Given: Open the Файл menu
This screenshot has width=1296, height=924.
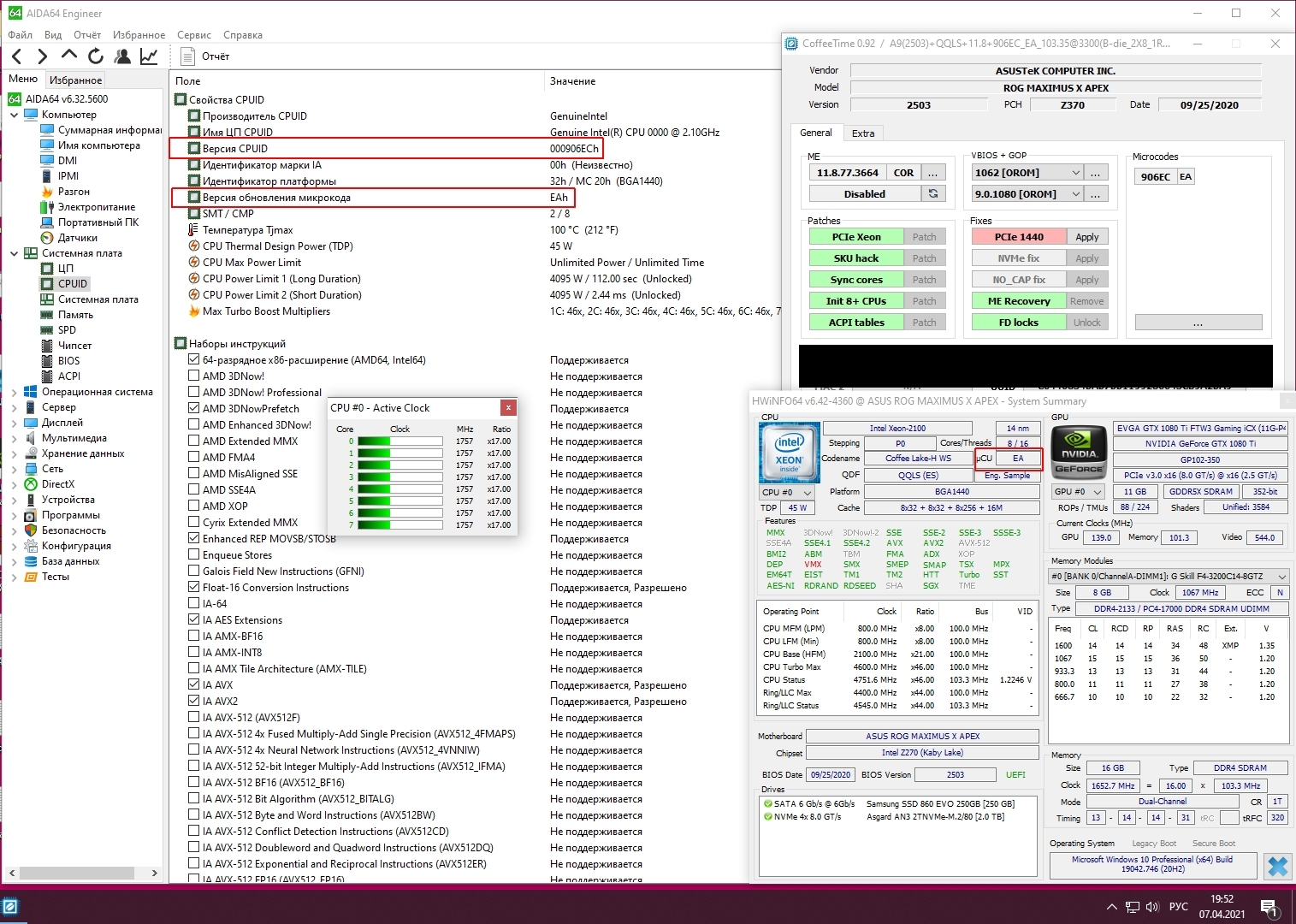Looking at the screenshot, I should coord(21,35).
